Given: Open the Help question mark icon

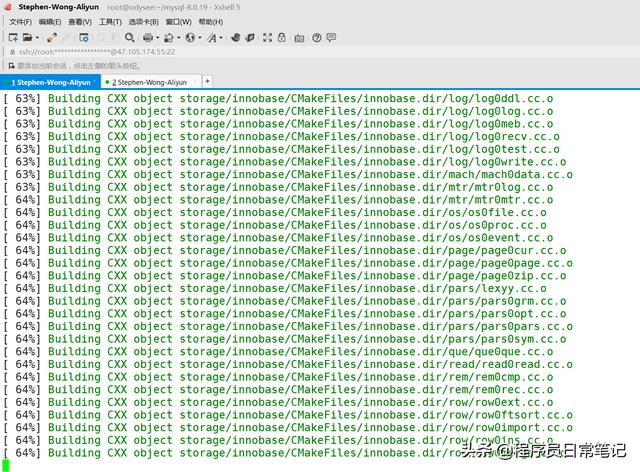Looking at the screenshot, I should tap(316, 38).
